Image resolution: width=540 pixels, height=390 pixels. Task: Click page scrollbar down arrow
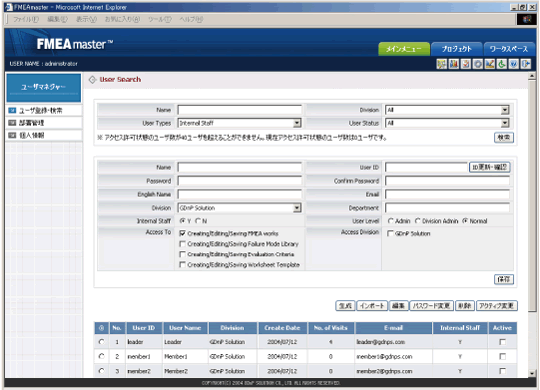532,373
